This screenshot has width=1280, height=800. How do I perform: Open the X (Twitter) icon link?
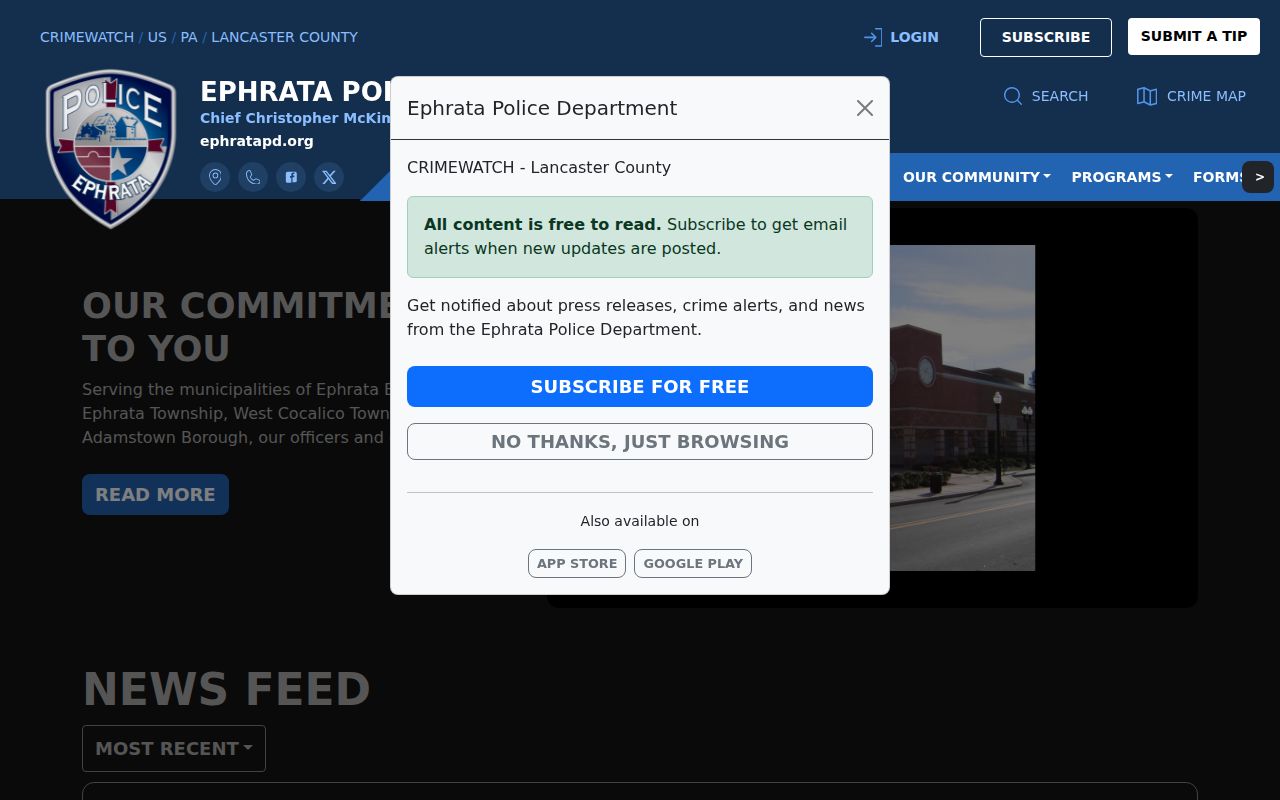coord(329,177)
